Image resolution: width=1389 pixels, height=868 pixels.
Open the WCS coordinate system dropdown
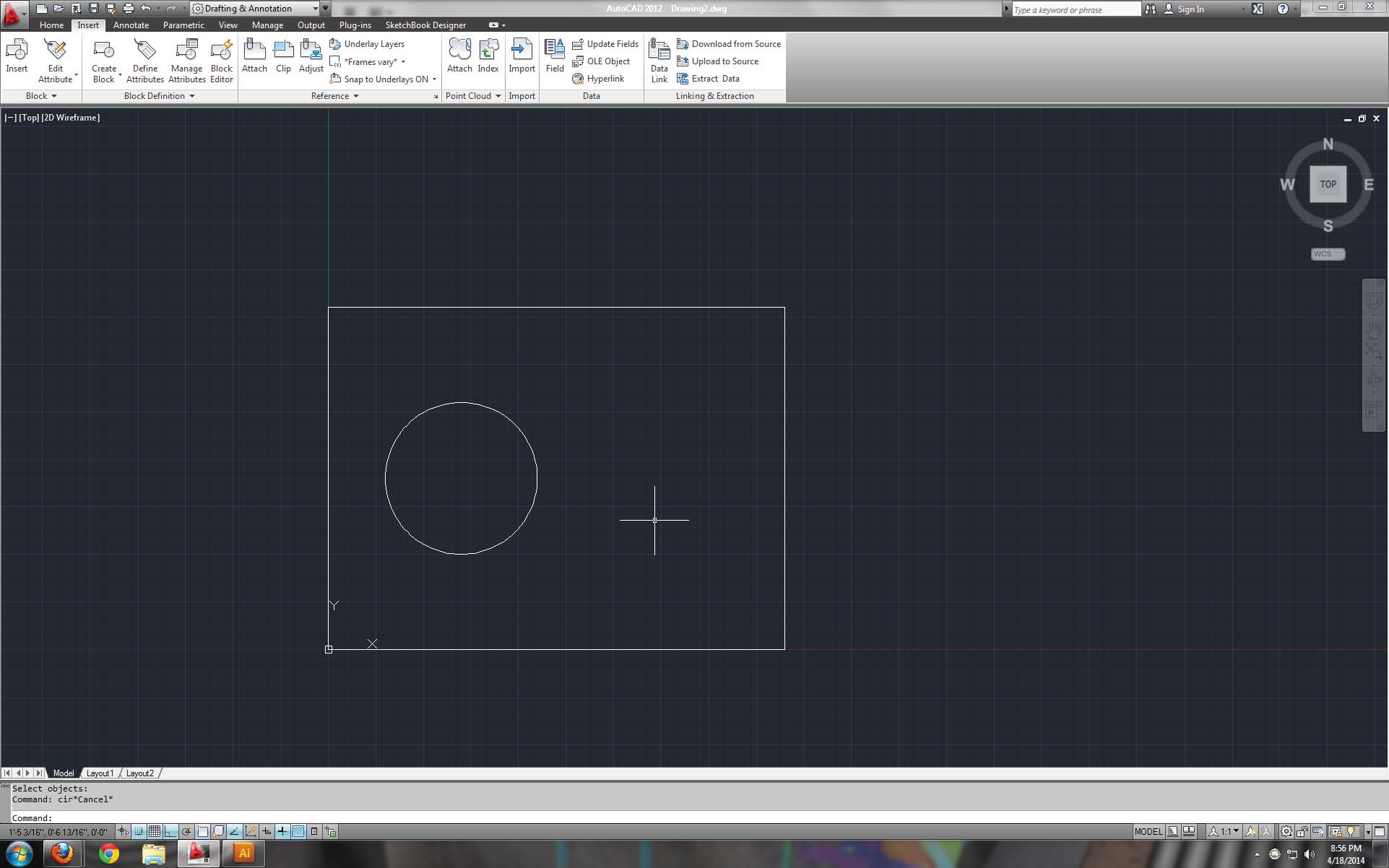1328,254
